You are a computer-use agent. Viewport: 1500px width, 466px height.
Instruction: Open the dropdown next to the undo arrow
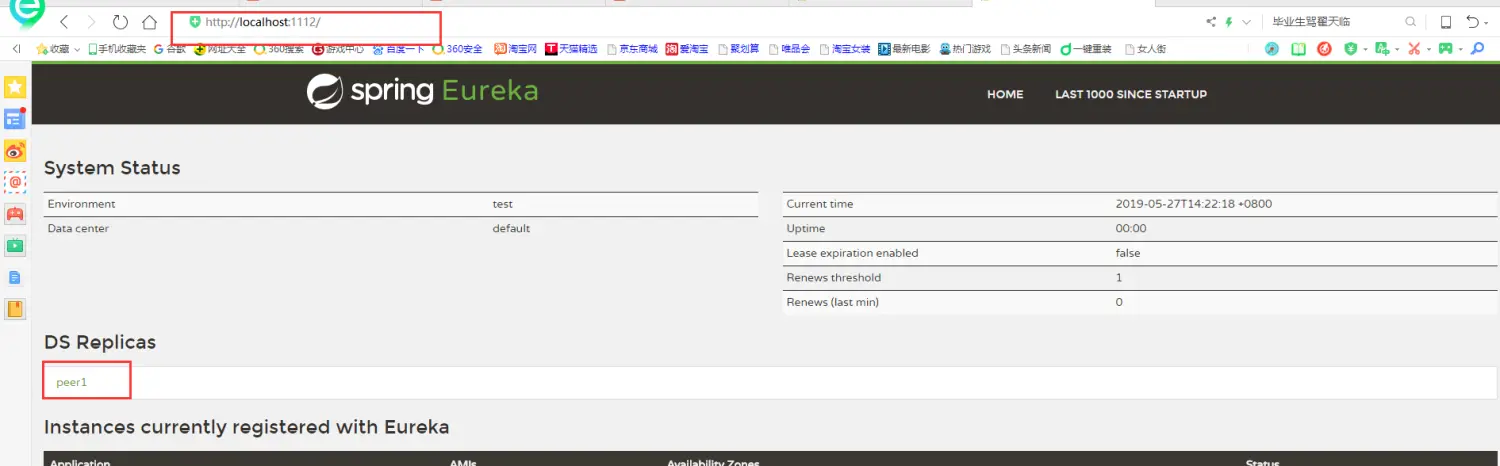[x=1487, y=23]
